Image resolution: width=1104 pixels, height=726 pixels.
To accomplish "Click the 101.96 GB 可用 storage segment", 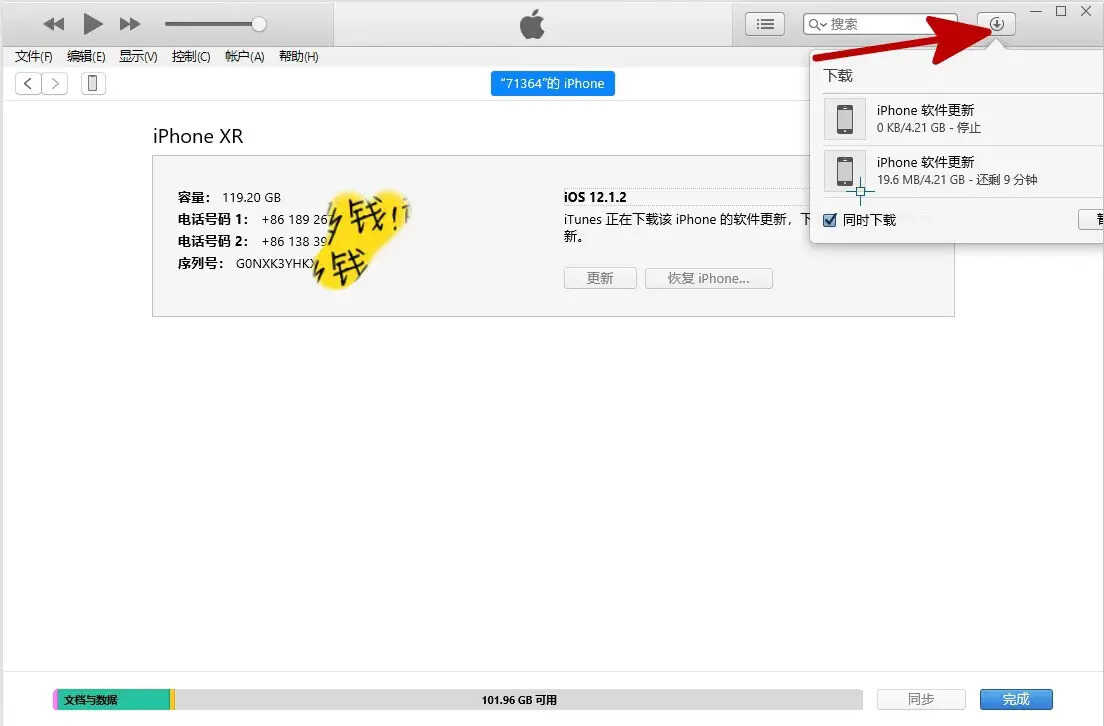I will pos(519,699).
